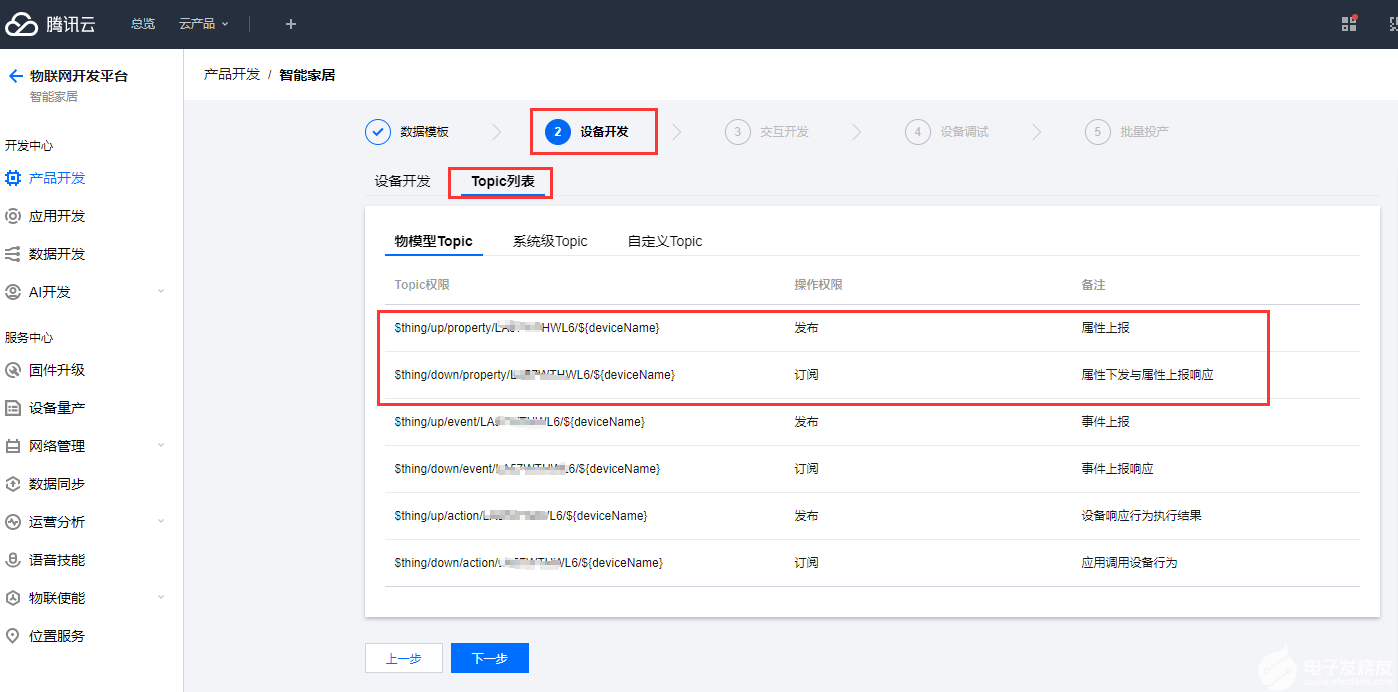This screenshot has height=692, width=1398.
Task: Expand the 网络管理 sidebar section
Action: coord(161,446)
